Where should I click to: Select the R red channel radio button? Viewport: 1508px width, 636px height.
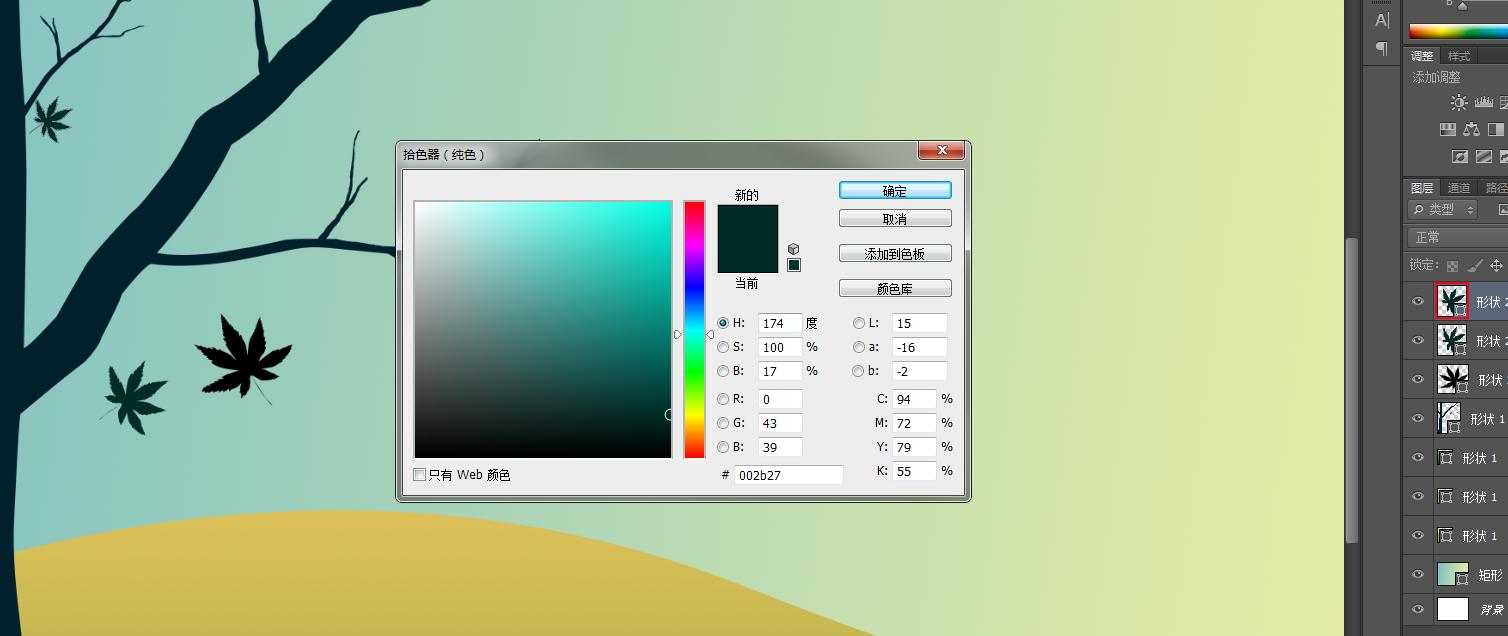723,399
